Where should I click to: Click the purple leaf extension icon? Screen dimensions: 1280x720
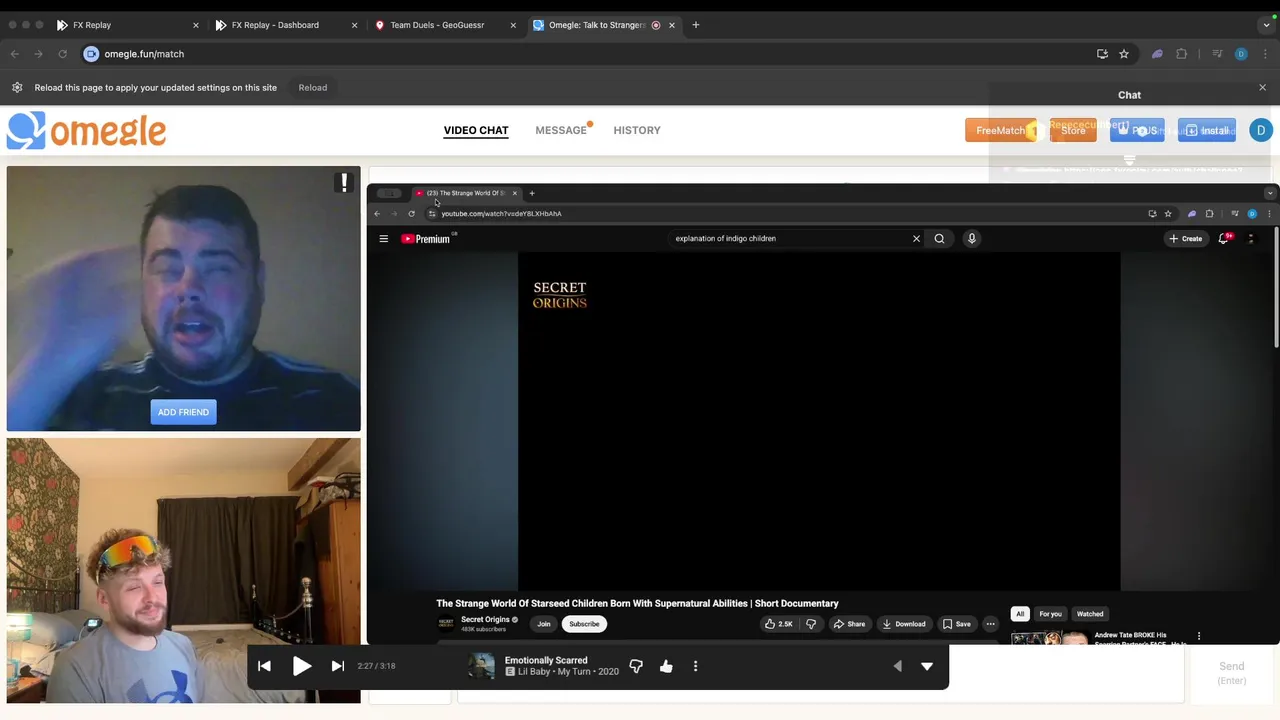(1157, 54)
